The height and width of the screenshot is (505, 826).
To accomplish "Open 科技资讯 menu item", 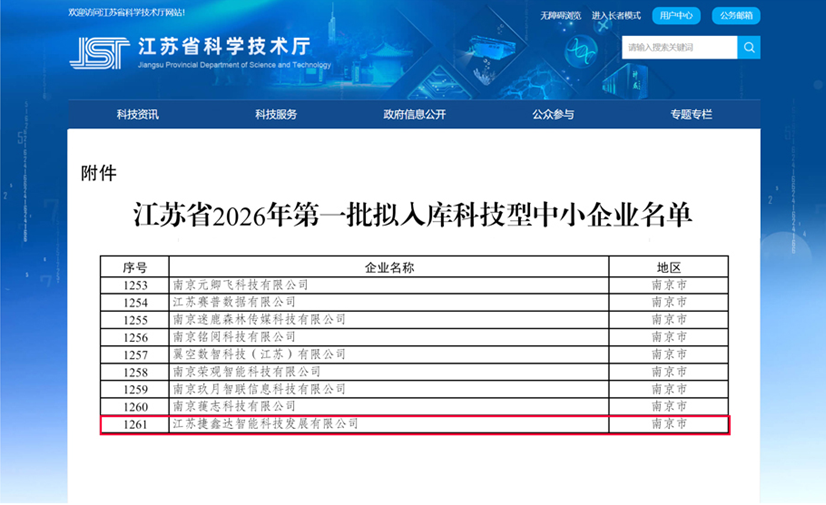I will tap(137, 114).
